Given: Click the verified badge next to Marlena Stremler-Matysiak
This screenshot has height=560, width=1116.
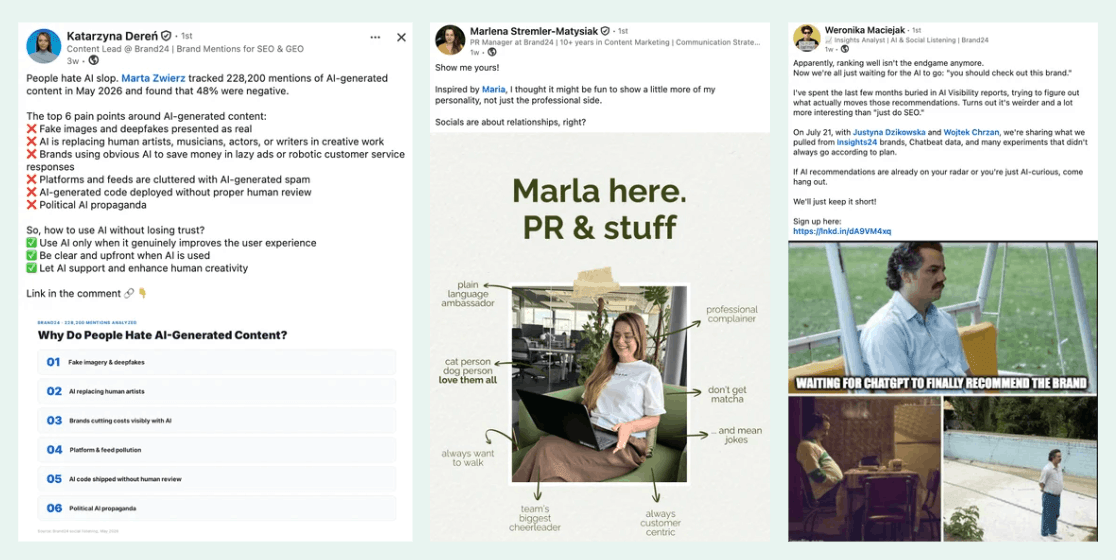Looking at the screenshot, I should click(605, 31).
